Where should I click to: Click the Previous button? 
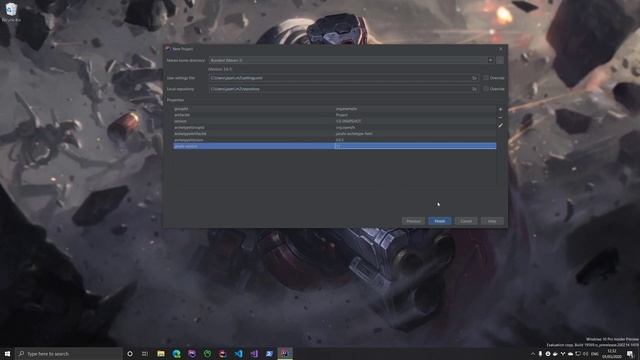pos(413,221)
